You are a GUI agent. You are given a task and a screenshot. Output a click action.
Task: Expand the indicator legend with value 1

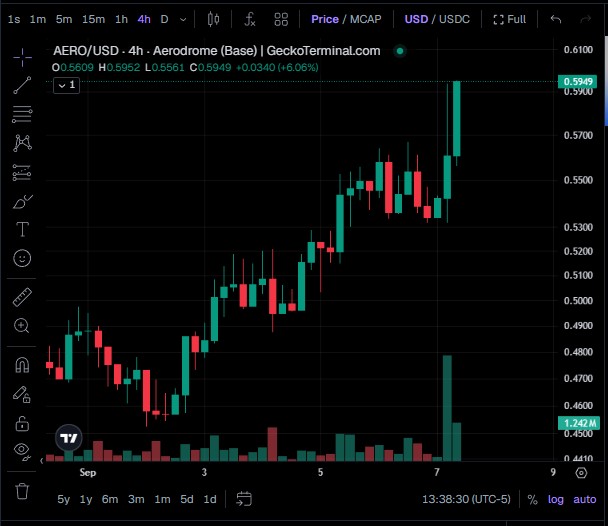coord(66,85)
